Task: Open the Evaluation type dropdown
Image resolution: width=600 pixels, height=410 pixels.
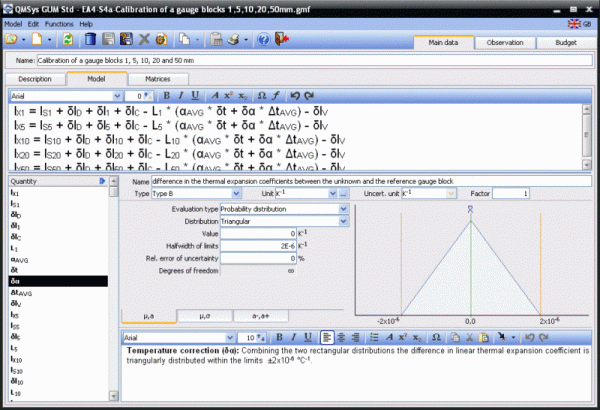Action: [x=344, y=209]
